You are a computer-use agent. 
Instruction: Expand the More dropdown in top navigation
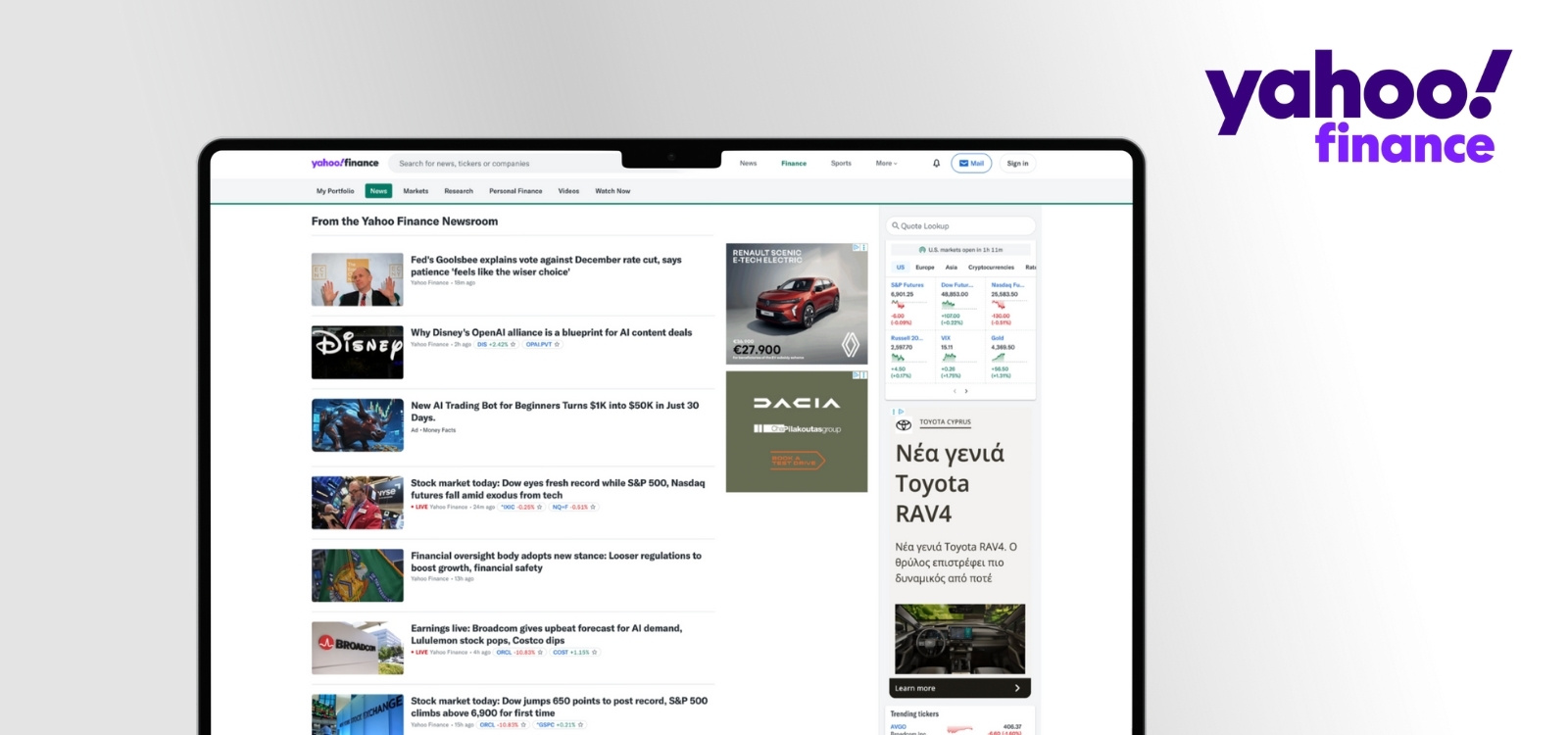point(886,164)
